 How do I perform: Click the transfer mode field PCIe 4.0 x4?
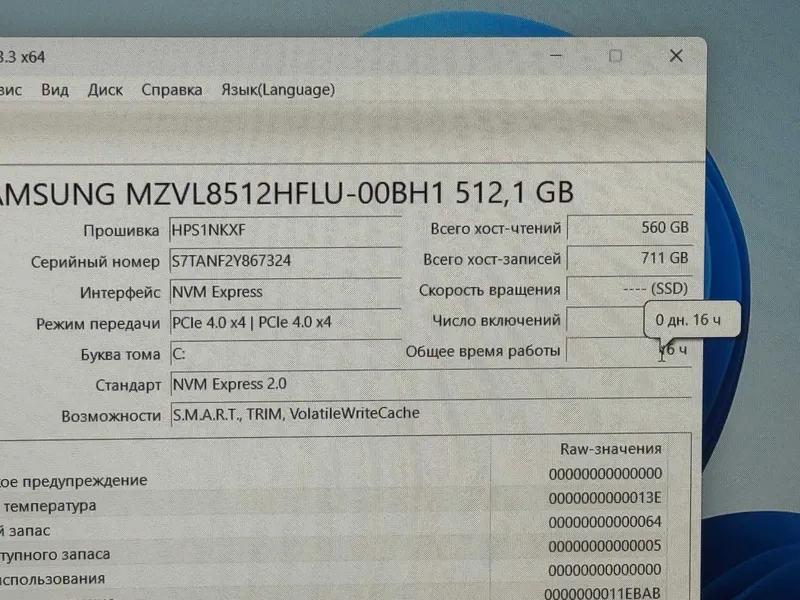(285, 322)
